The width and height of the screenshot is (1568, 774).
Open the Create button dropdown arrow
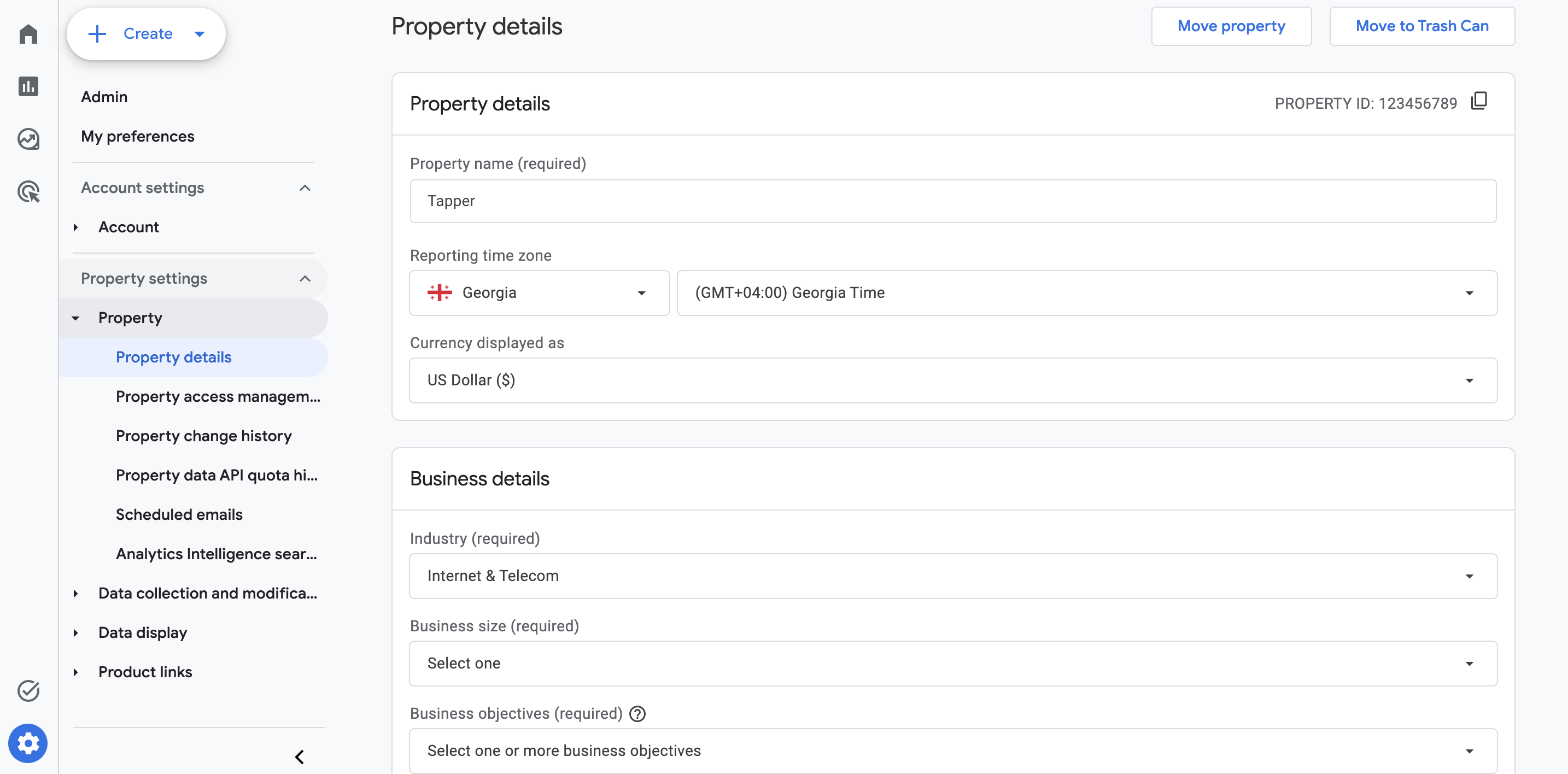click(x=200, y=34)
